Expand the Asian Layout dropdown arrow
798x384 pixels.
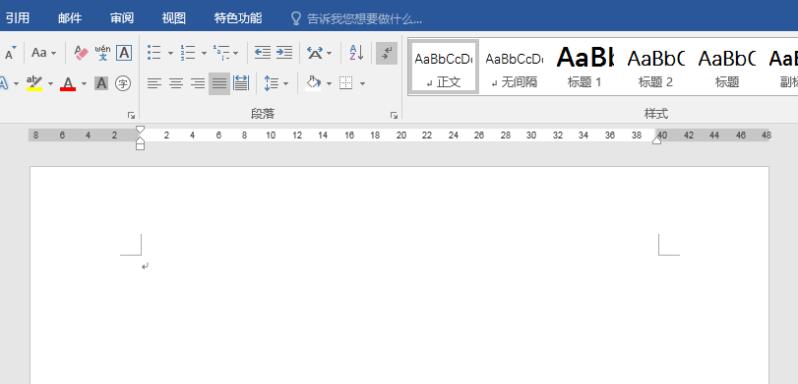click(x=329, y=53)
